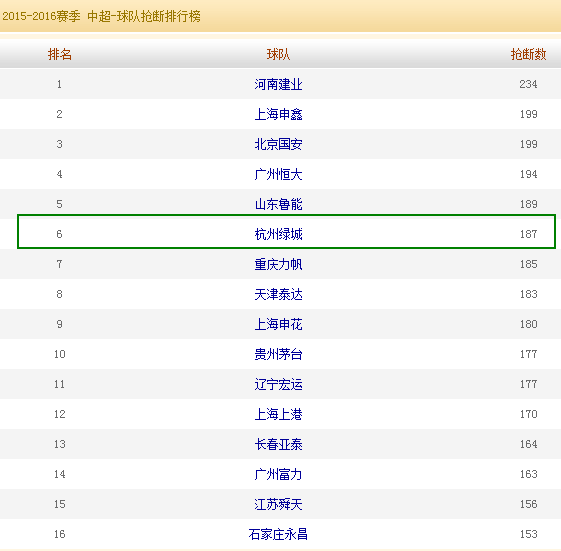Click the 石家庄永昌 team link
Screen dimensions: 561x551
[x=278, y=535]
